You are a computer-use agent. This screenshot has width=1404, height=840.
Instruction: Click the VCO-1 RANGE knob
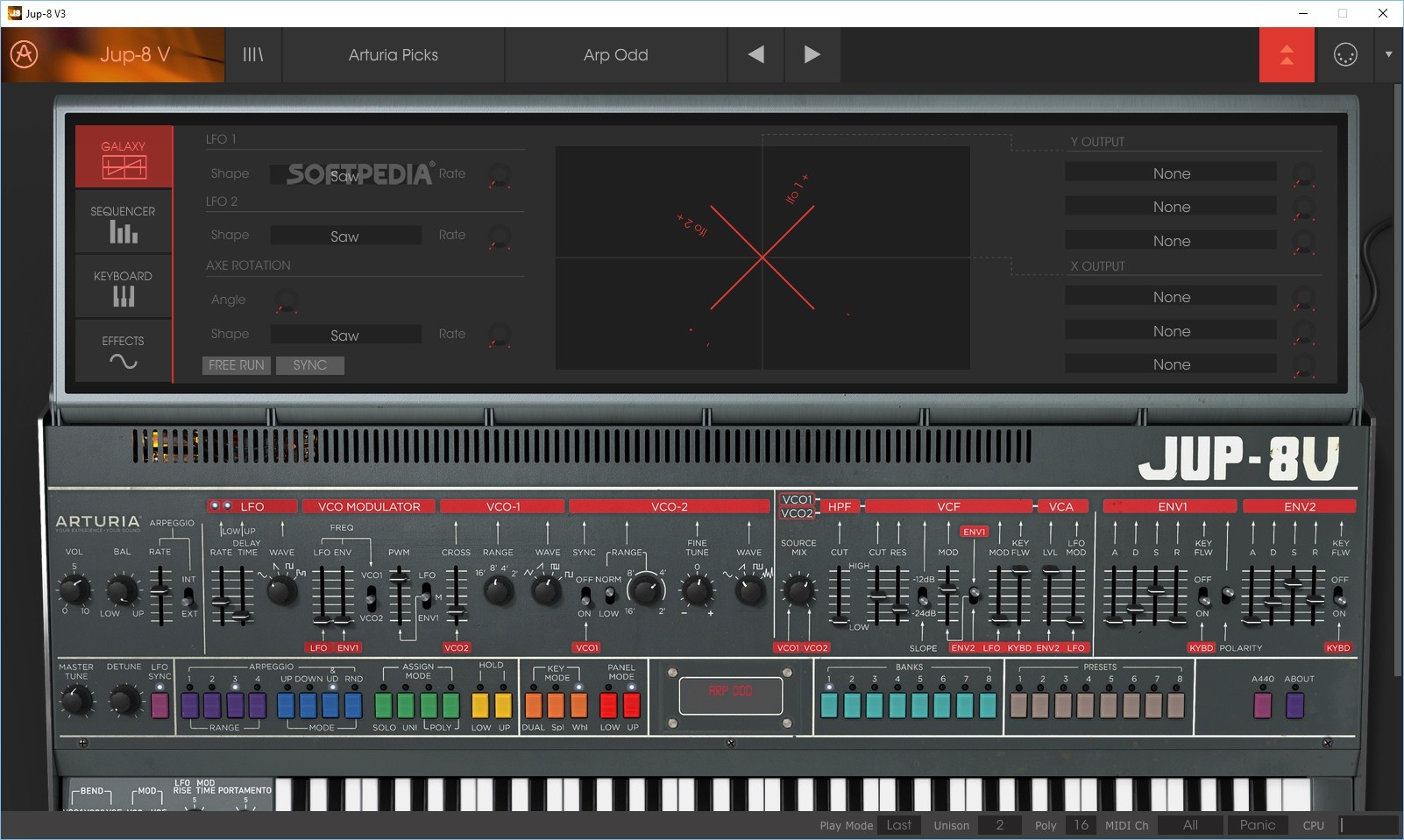[499, 590]
